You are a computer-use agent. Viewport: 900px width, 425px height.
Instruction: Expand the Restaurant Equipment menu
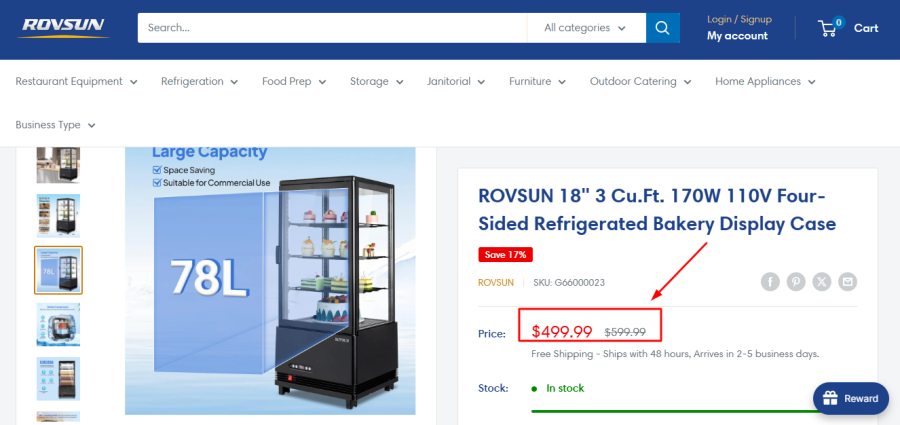76,82
